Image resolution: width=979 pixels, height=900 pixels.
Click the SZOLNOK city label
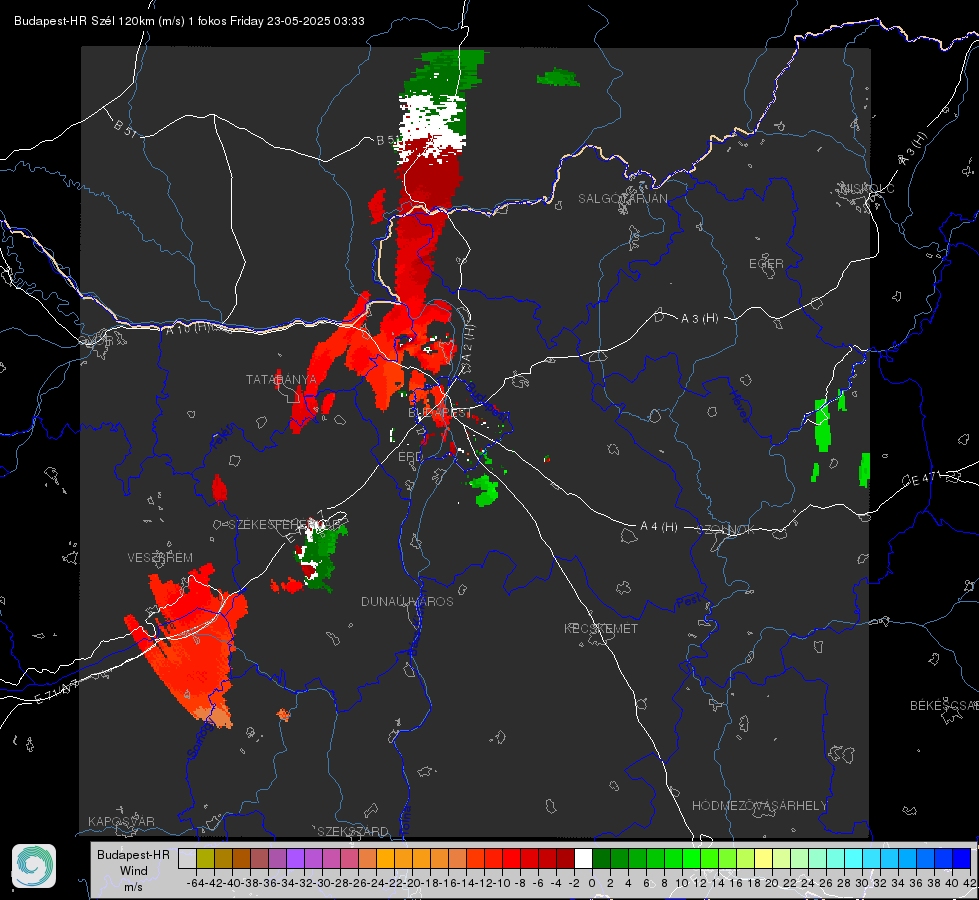(725, 530)
